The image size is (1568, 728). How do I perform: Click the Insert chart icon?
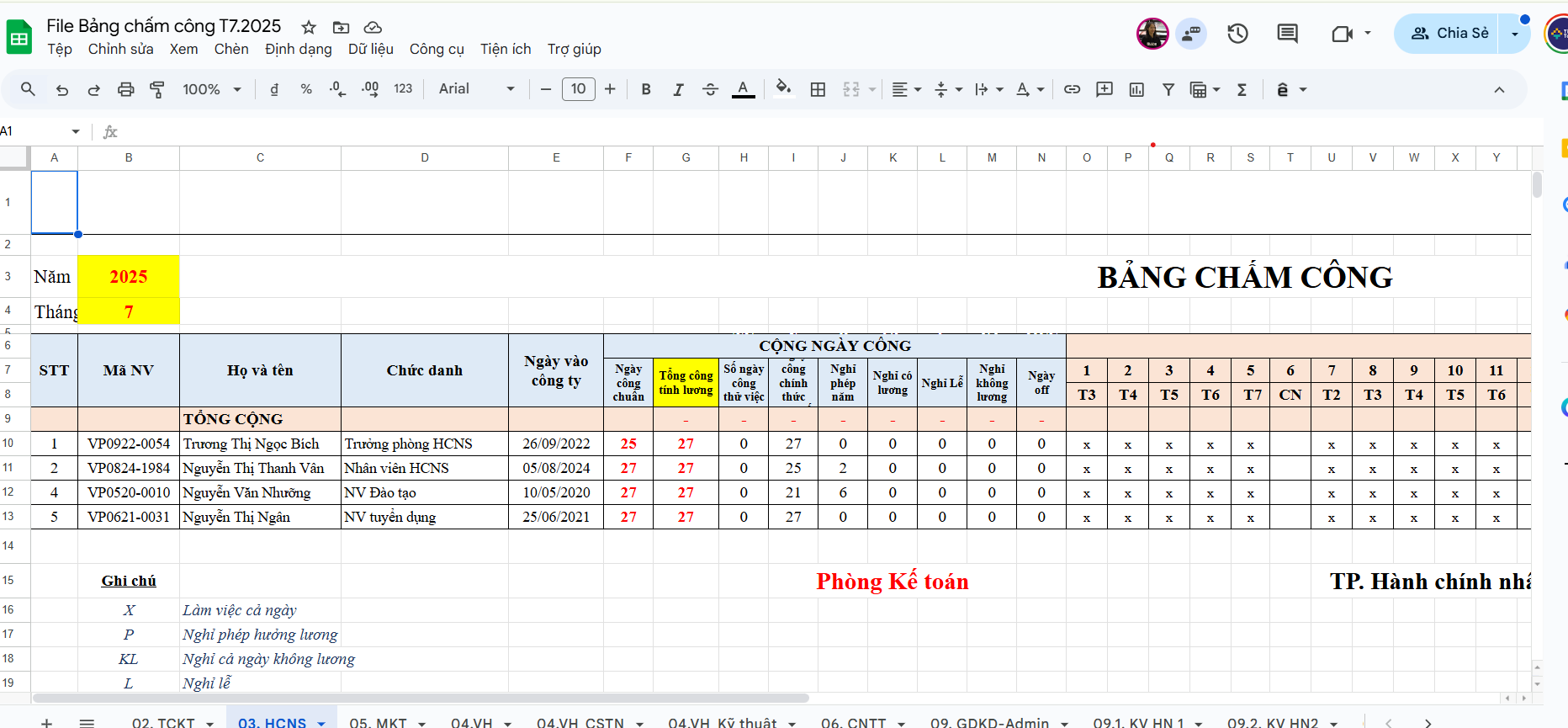pyautogui.click(x=1136, y=89)
